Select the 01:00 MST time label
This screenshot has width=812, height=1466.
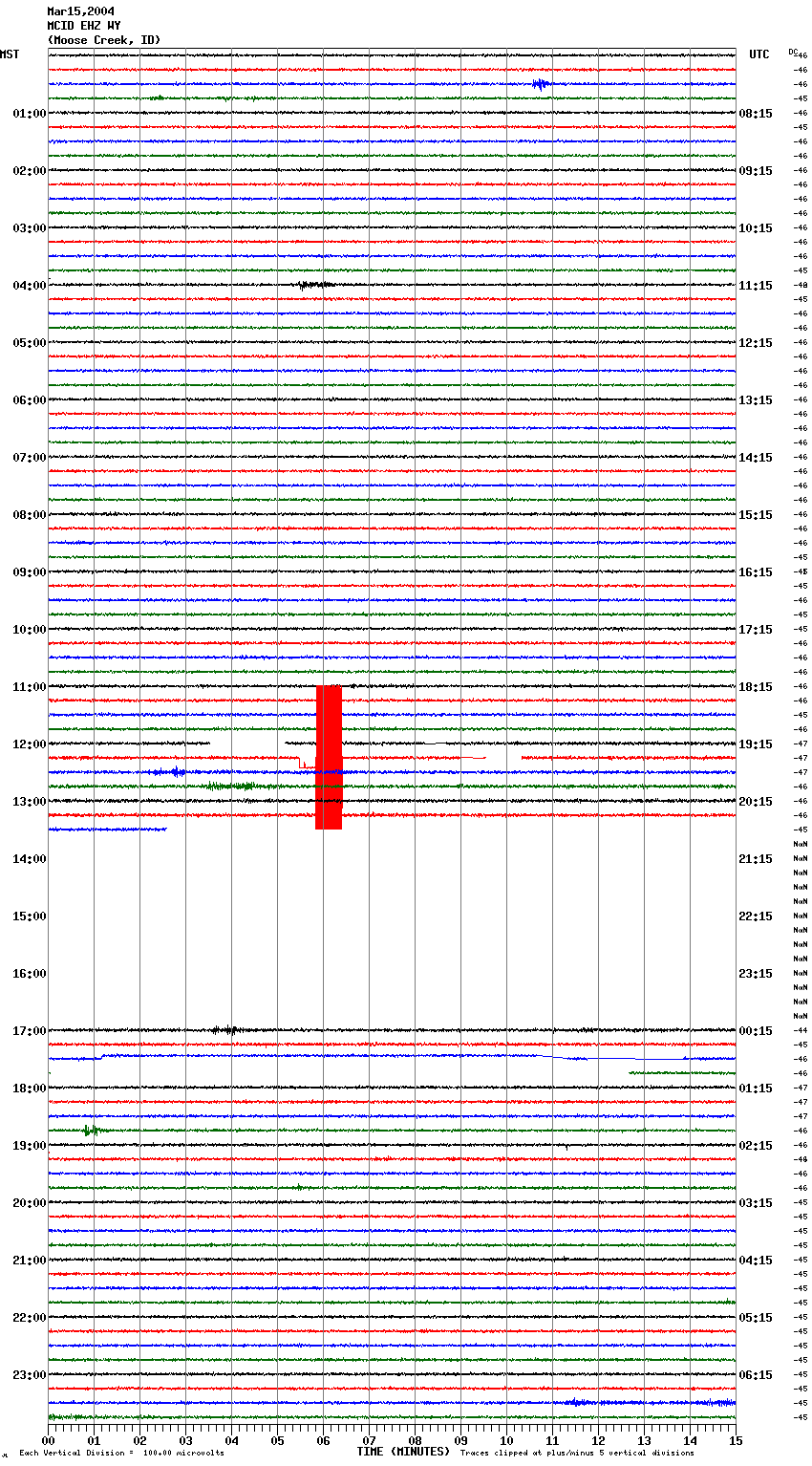point(30,114)
